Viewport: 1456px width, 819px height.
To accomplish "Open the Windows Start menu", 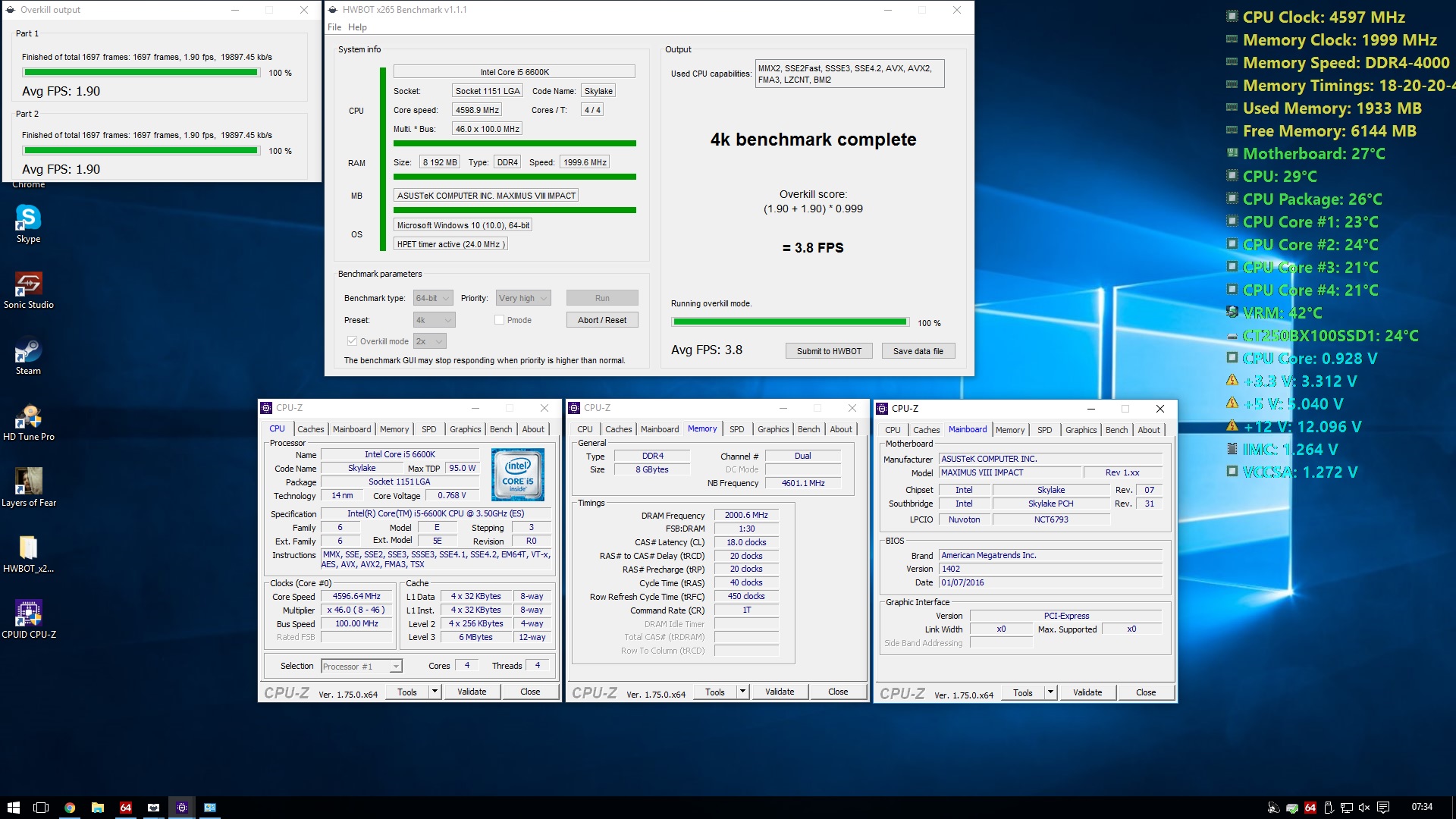I will (14, 808).
